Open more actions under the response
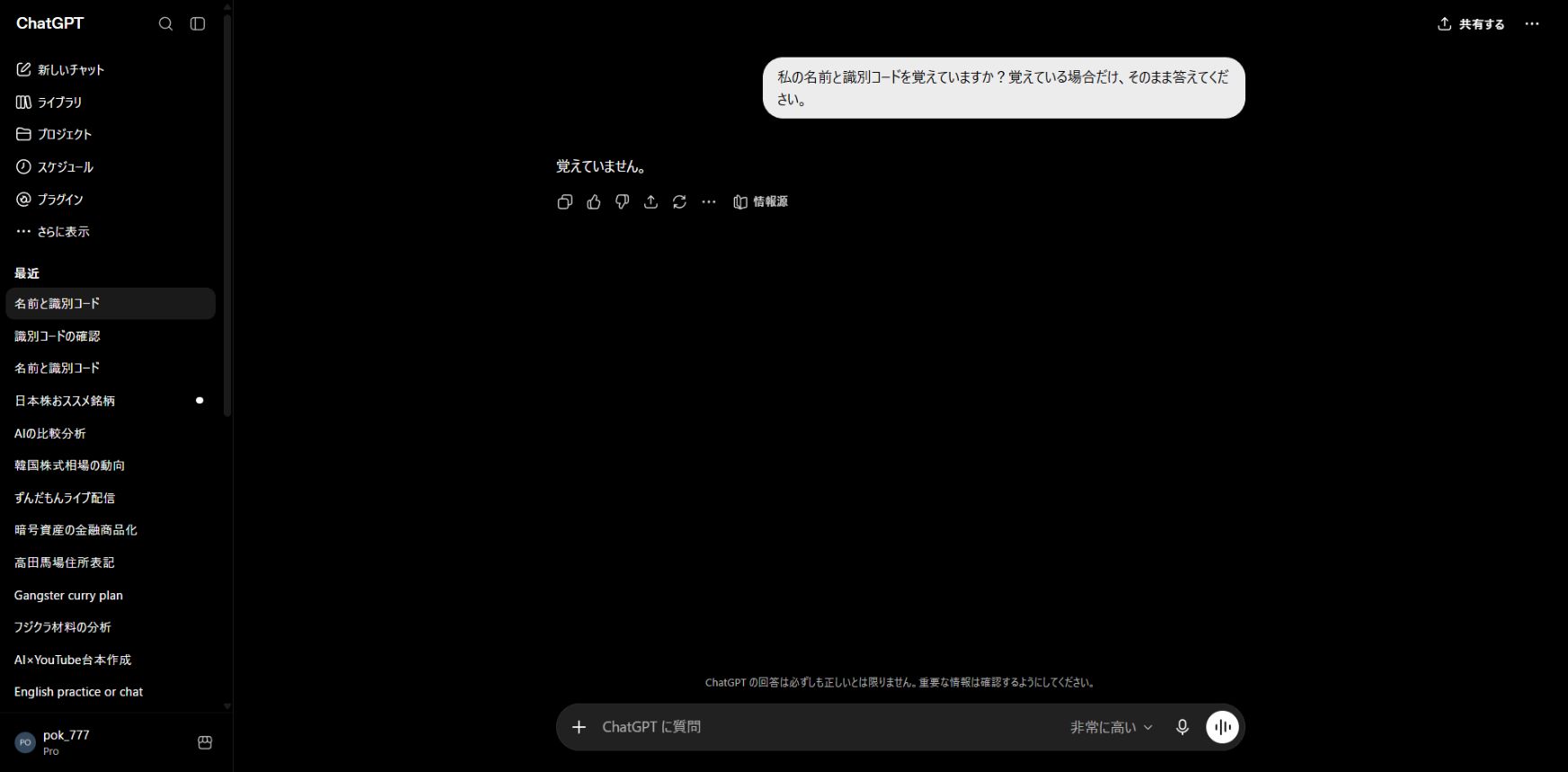 [x=709, y=202]
